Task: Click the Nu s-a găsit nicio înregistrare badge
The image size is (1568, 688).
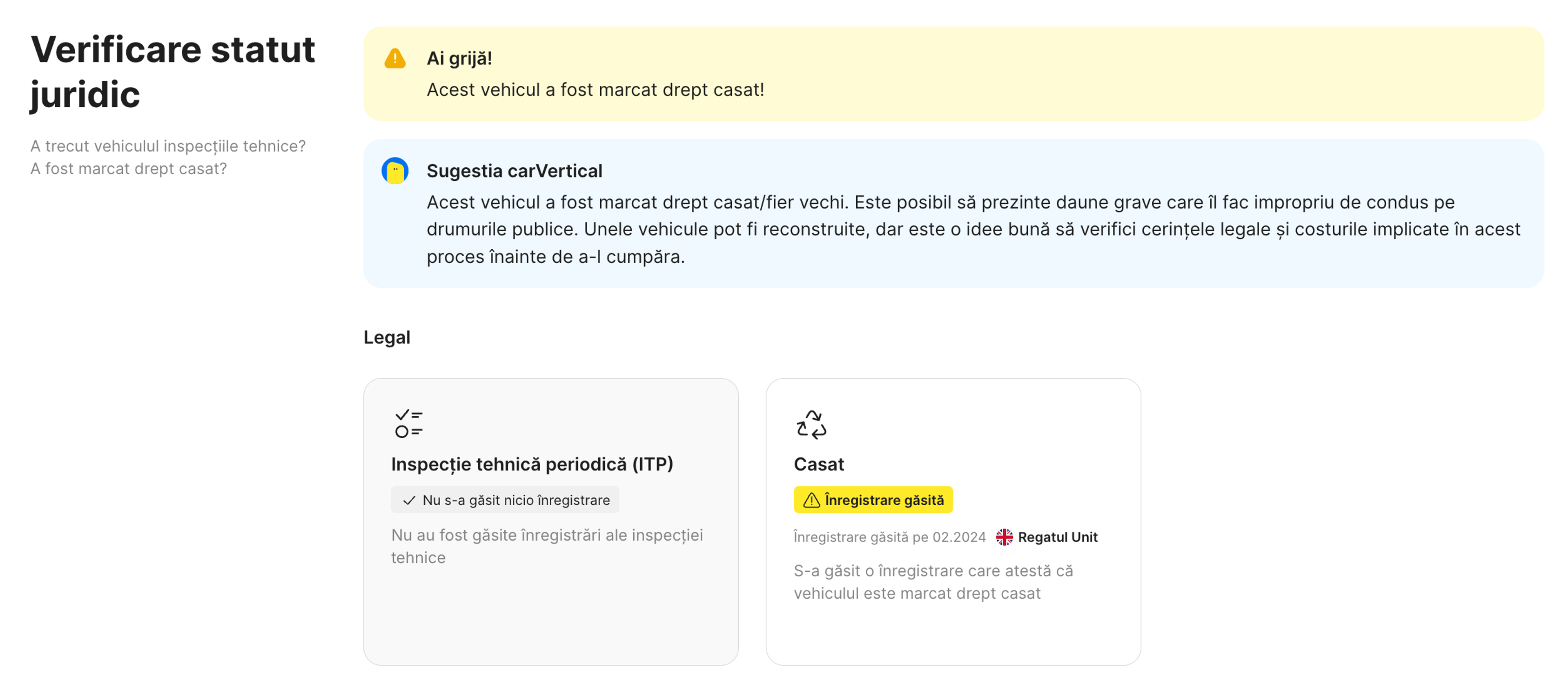Action: click(x=505, y=500)
